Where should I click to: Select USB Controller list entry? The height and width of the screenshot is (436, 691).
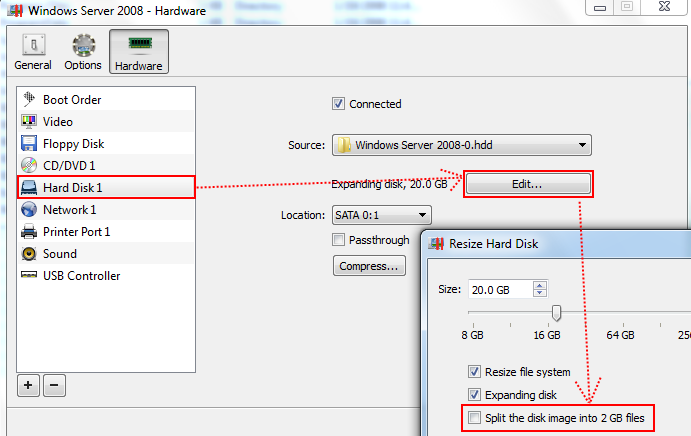[106, 276]
